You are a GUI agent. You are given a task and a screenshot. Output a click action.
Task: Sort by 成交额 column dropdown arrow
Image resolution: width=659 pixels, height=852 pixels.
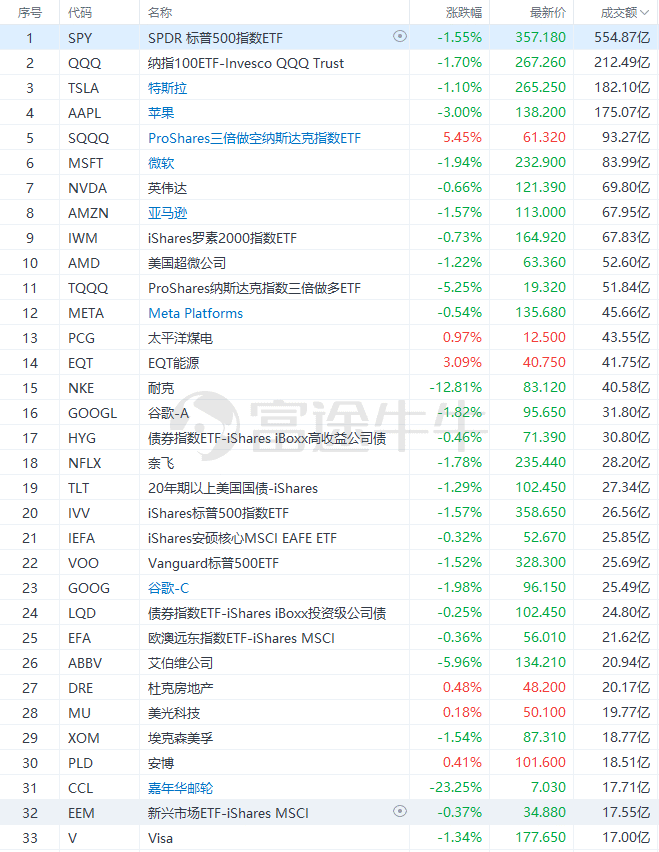tap(645, 12)
